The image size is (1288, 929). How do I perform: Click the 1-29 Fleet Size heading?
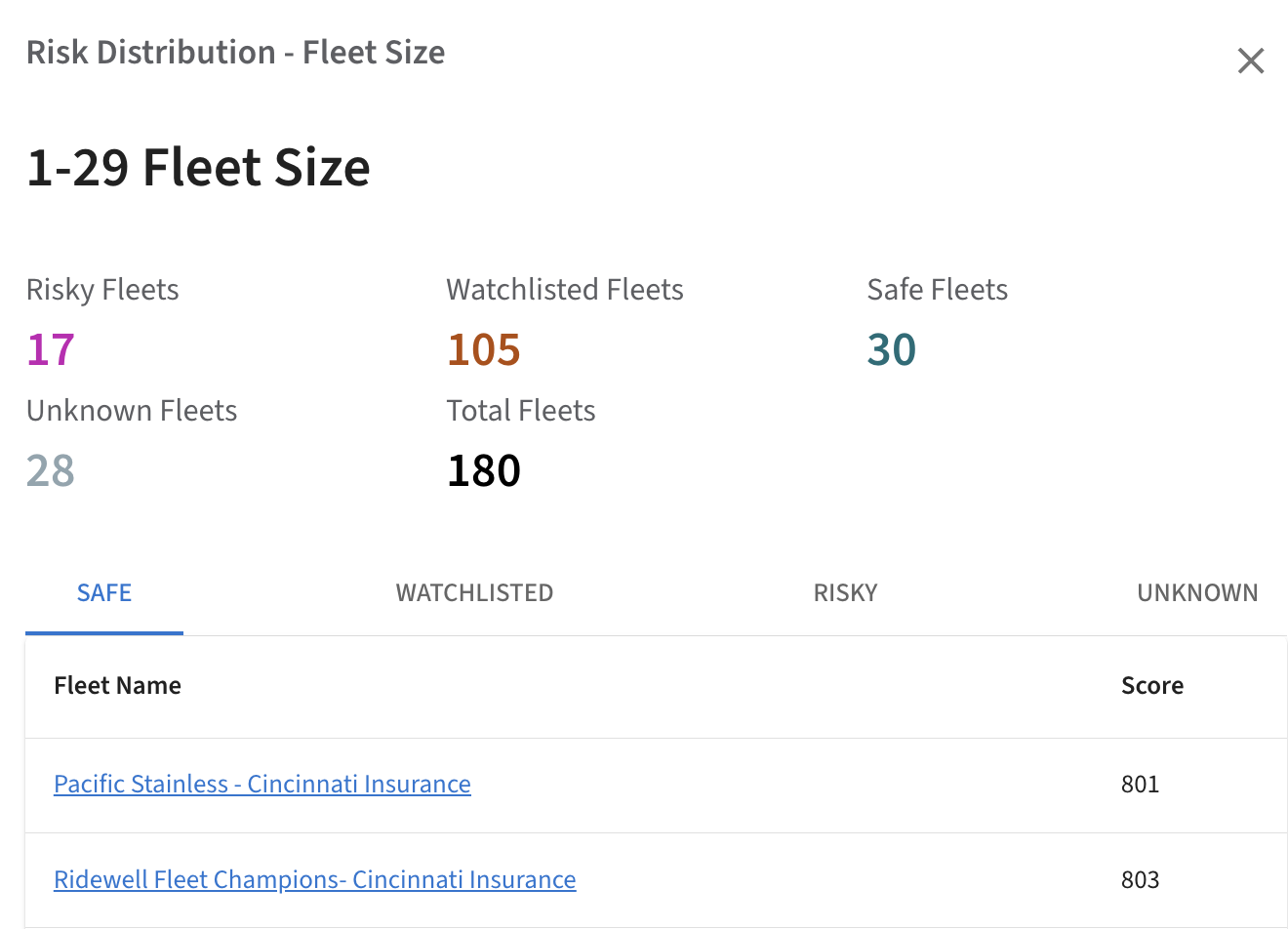point(198,168)
